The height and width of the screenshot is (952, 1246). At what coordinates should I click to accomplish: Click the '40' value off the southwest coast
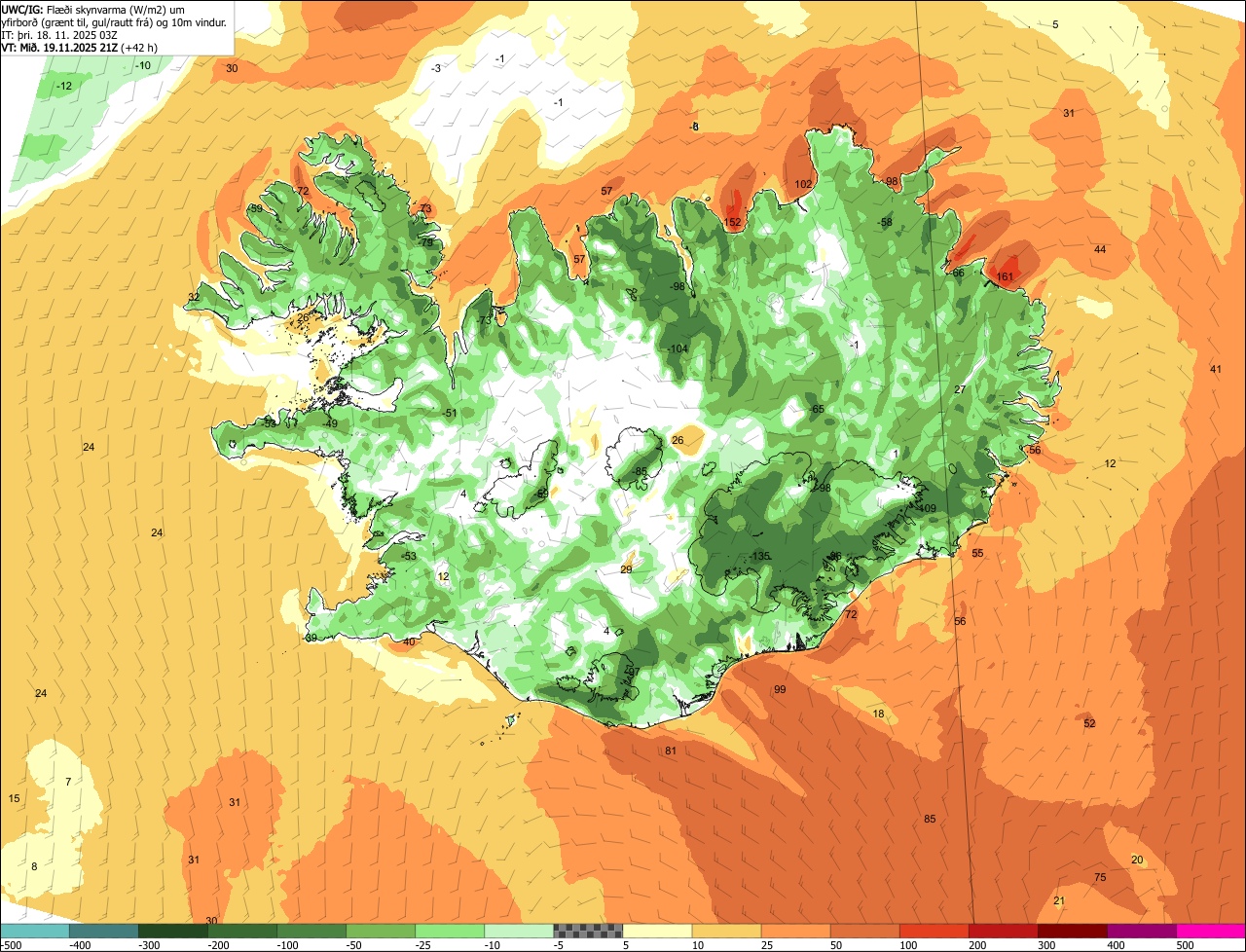[409, 641]
